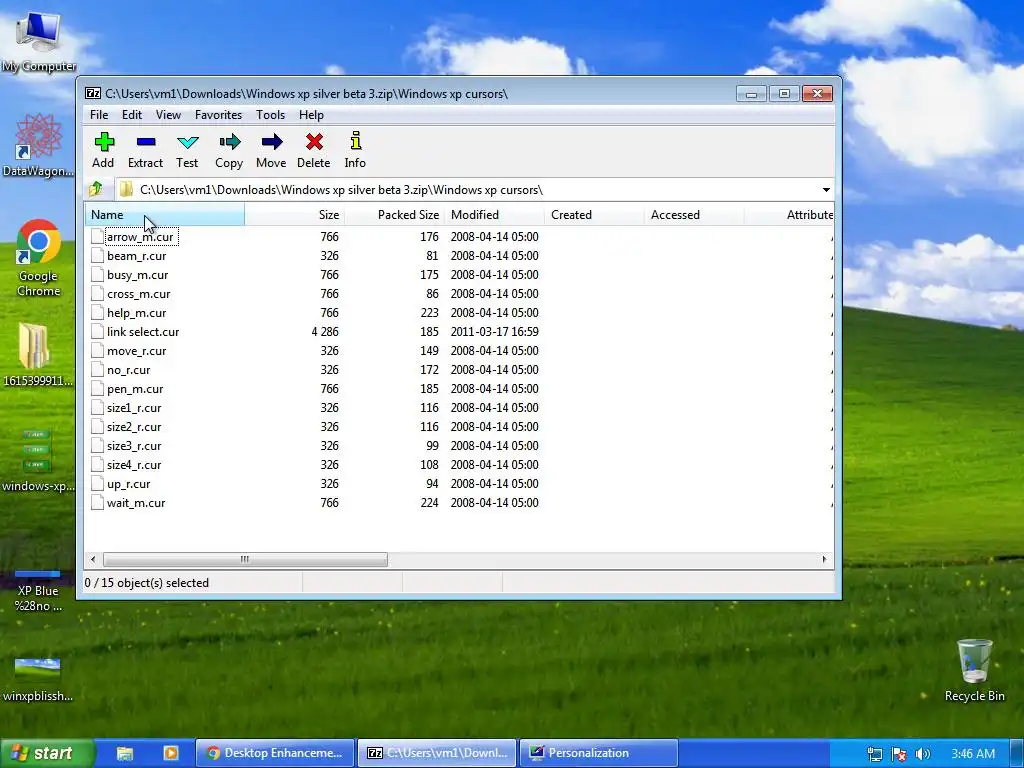Open the Info toolbar icon

tap(355, 141)
